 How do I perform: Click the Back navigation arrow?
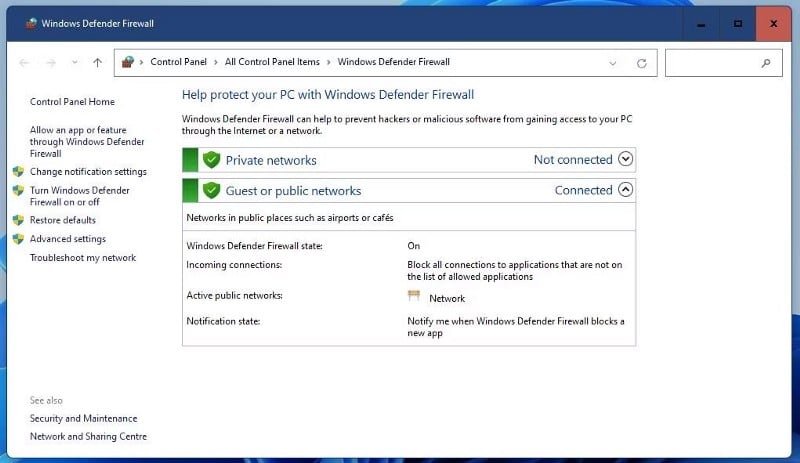(24, 63)
